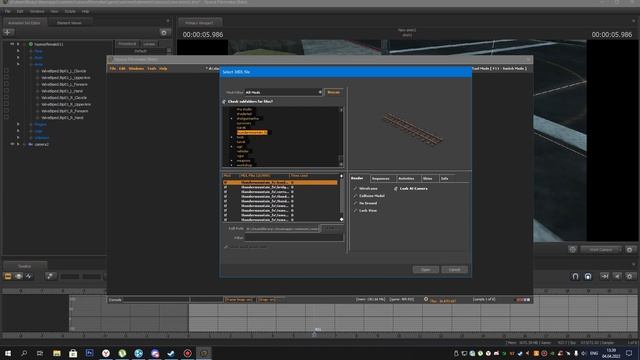The image size is (640, 360).
Task: Toggle the Look At Camera checkbox
Action: click(x=396, y=189)
